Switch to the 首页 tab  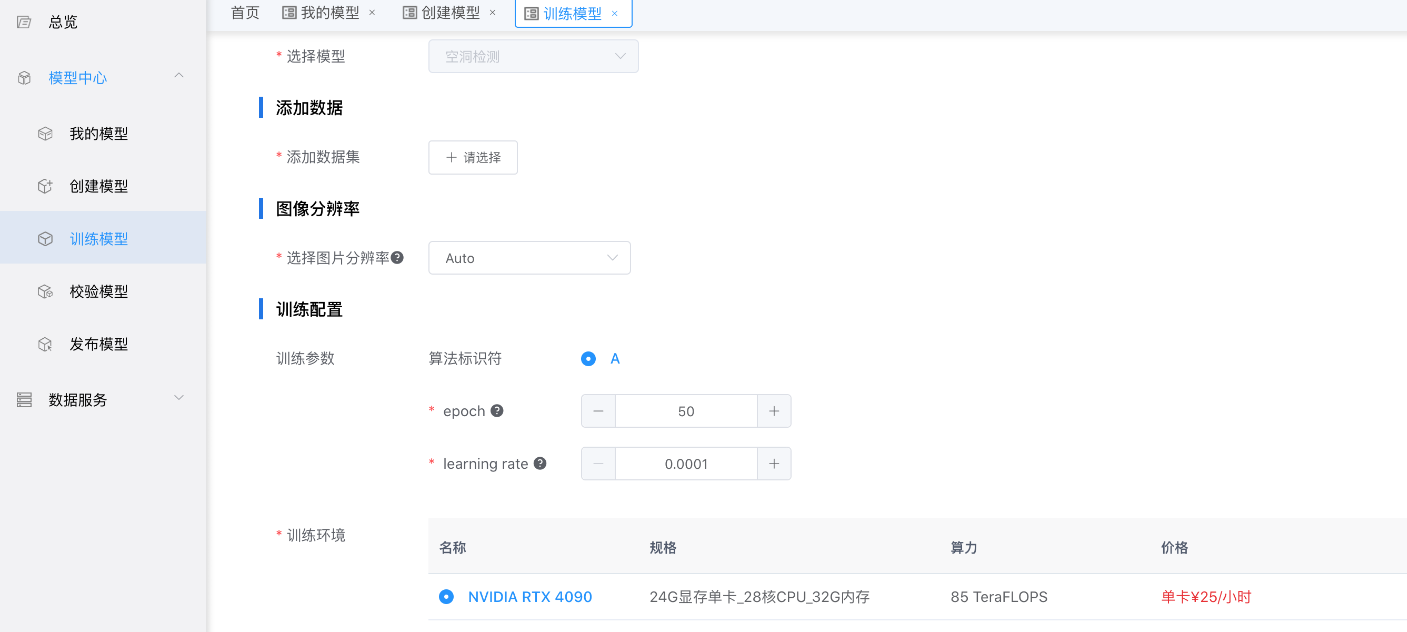click(245, 13)
